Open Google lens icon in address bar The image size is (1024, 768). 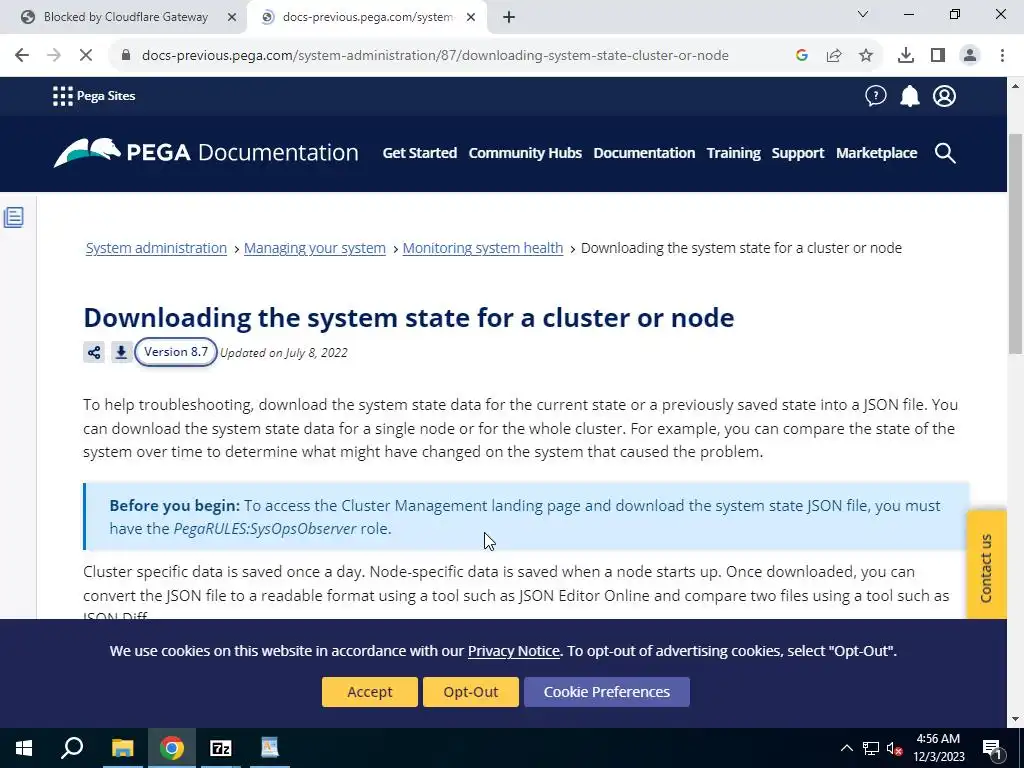(x=802, y=56)
